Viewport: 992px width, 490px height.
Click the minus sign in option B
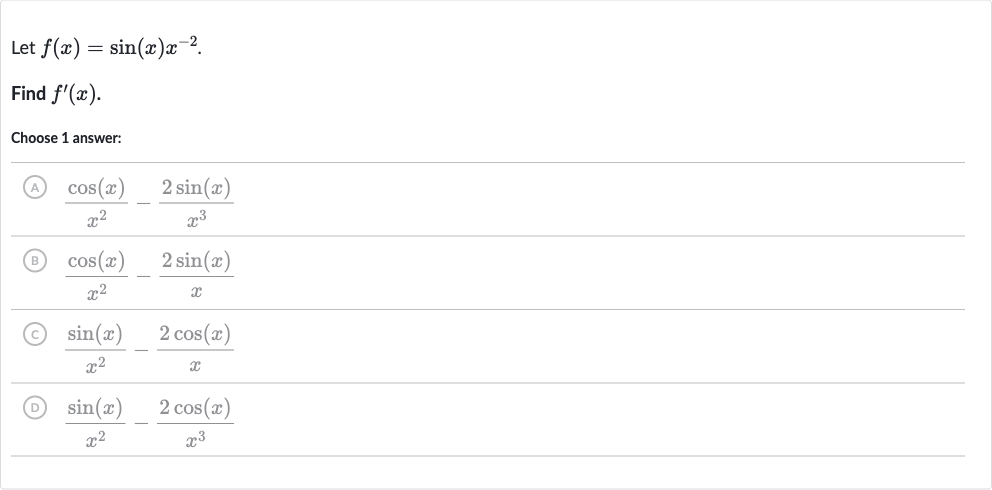[x=144, y=278]
